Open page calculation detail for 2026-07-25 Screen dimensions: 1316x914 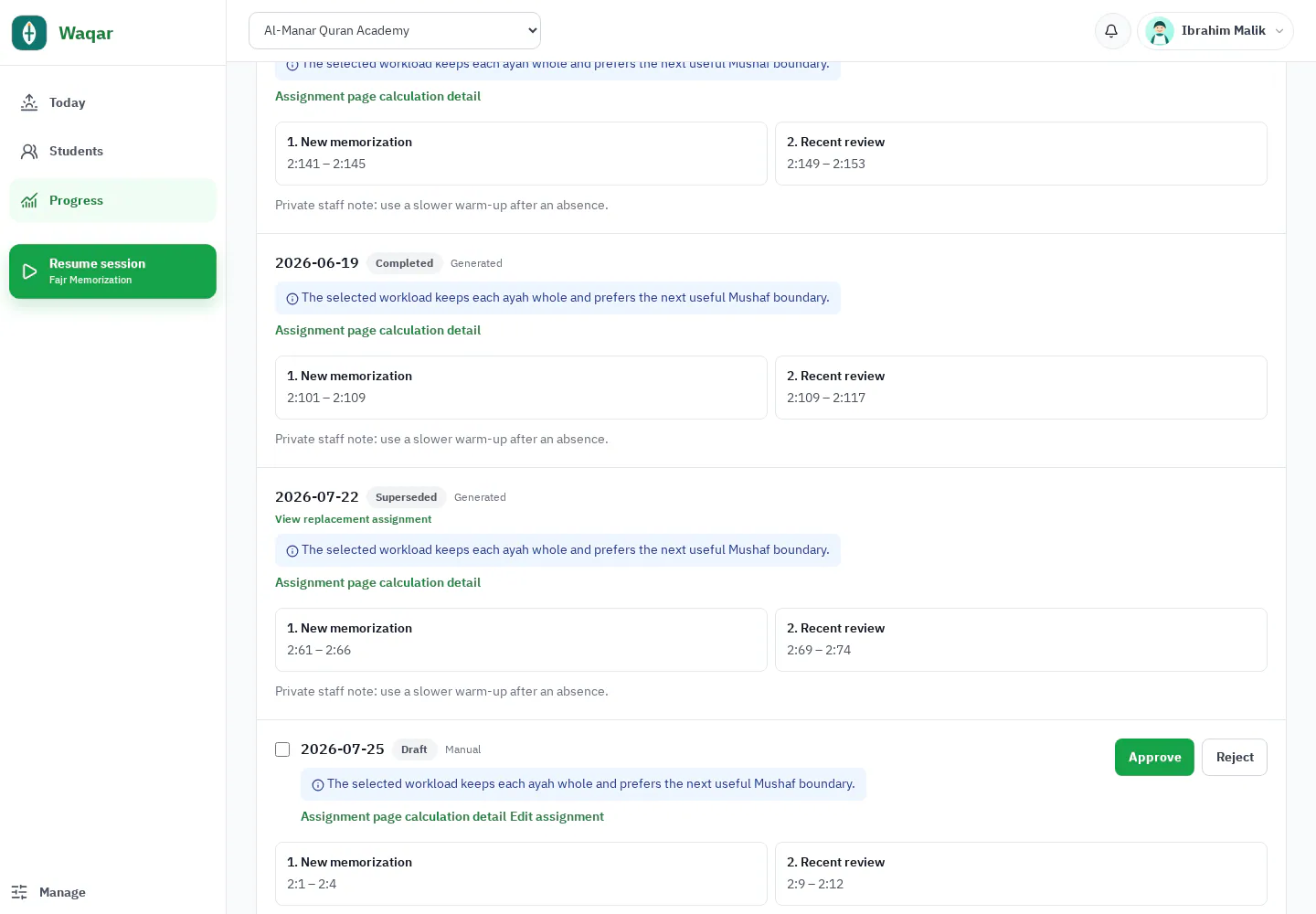tap(403, 816)
